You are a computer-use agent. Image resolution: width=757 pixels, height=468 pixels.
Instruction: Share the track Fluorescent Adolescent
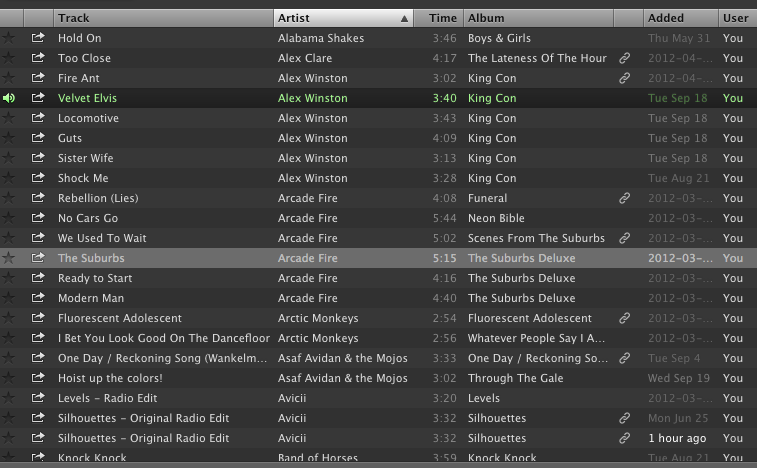(x=38, y=317)
